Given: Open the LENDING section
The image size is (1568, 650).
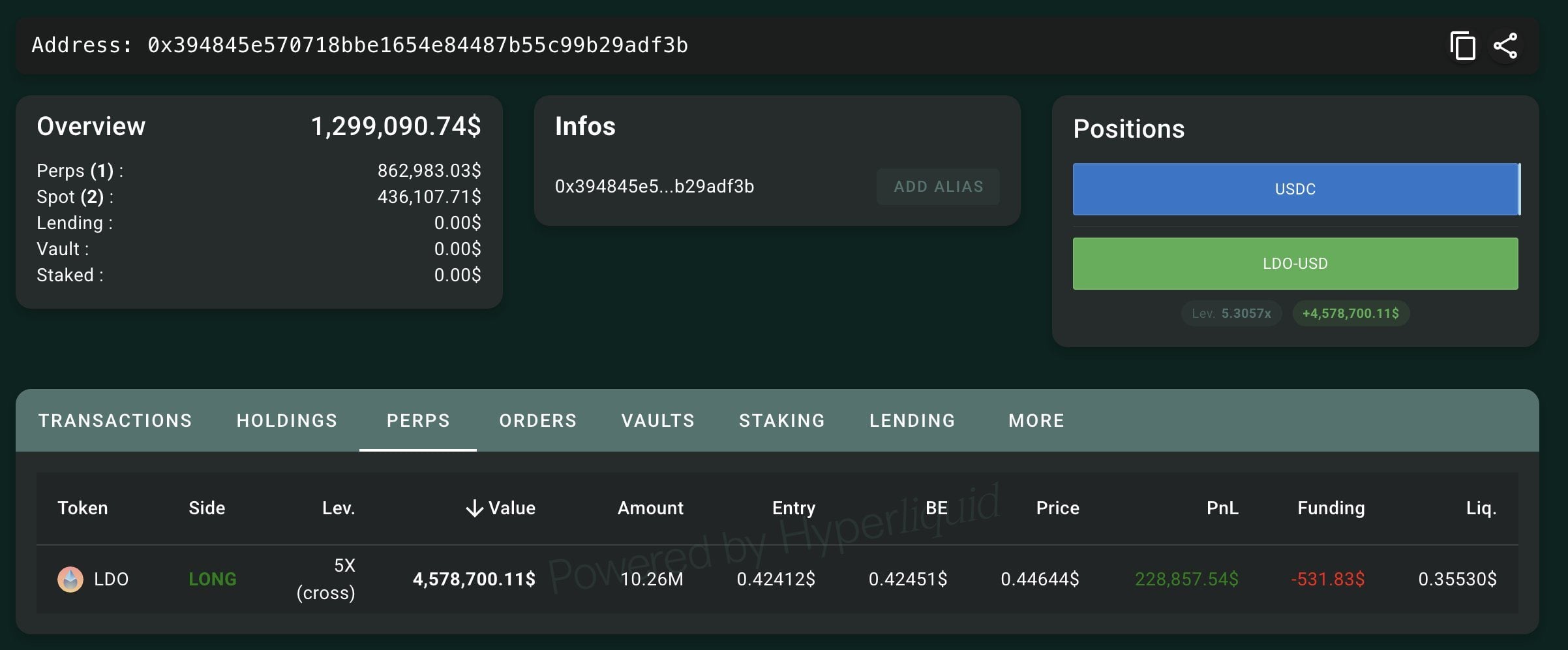Looking at the screenshot, I should pyautogui.click(x=911, y=420).
